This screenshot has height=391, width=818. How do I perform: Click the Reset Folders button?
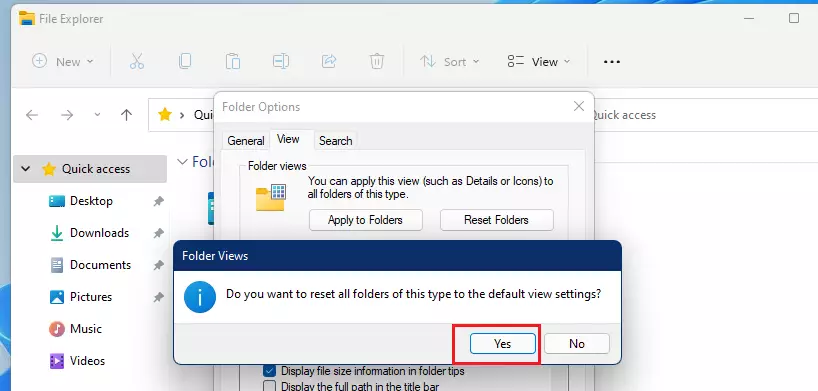(497, 220)
